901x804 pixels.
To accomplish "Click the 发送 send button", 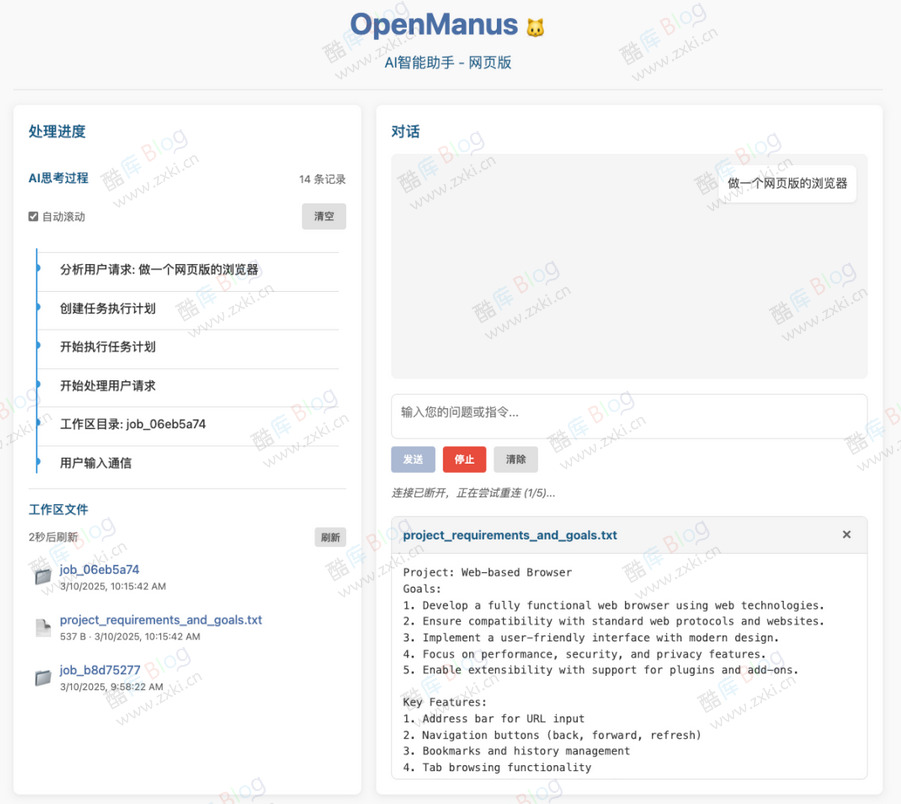I will click(412, 459).
